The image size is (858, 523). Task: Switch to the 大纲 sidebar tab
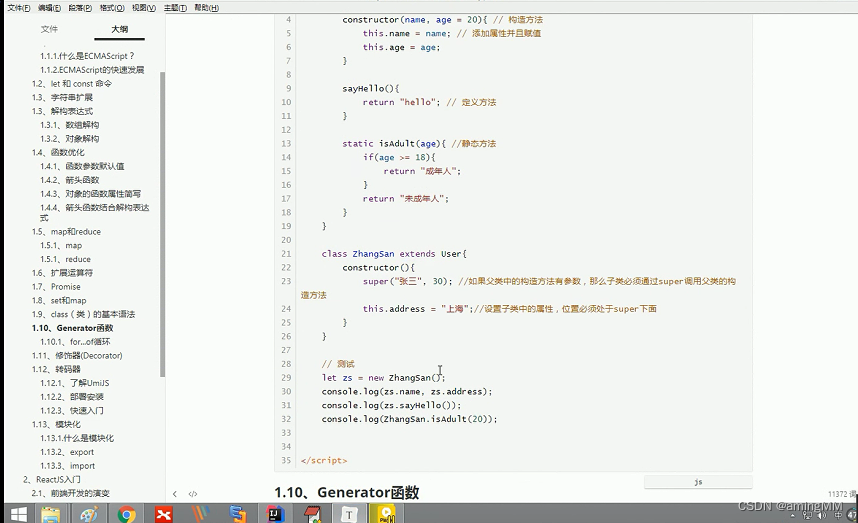pos(119,29)
